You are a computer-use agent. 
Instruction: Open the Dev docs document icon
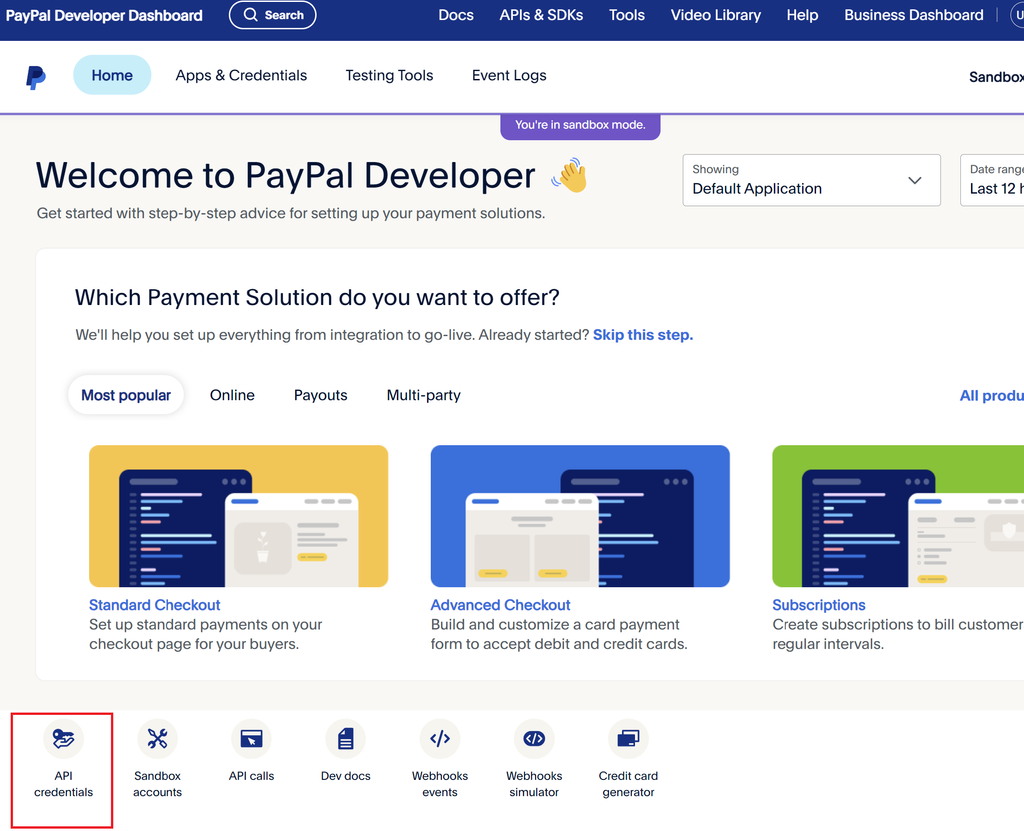point(345,739)
